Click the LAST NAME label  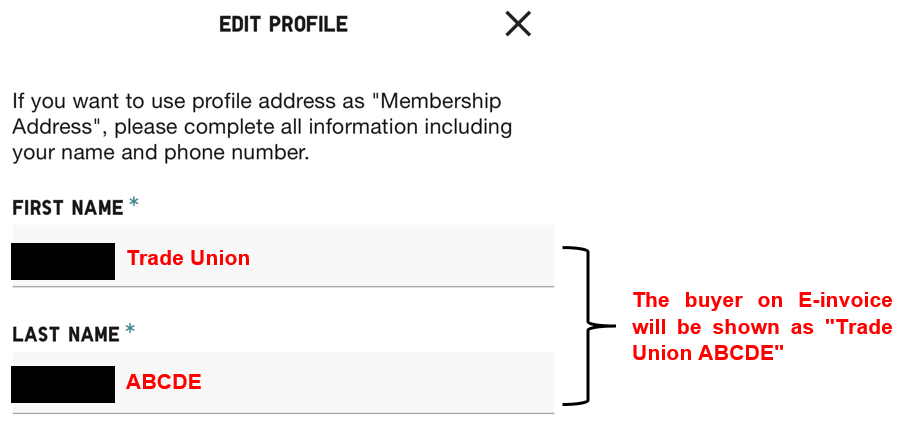click(x=64, y=335)
